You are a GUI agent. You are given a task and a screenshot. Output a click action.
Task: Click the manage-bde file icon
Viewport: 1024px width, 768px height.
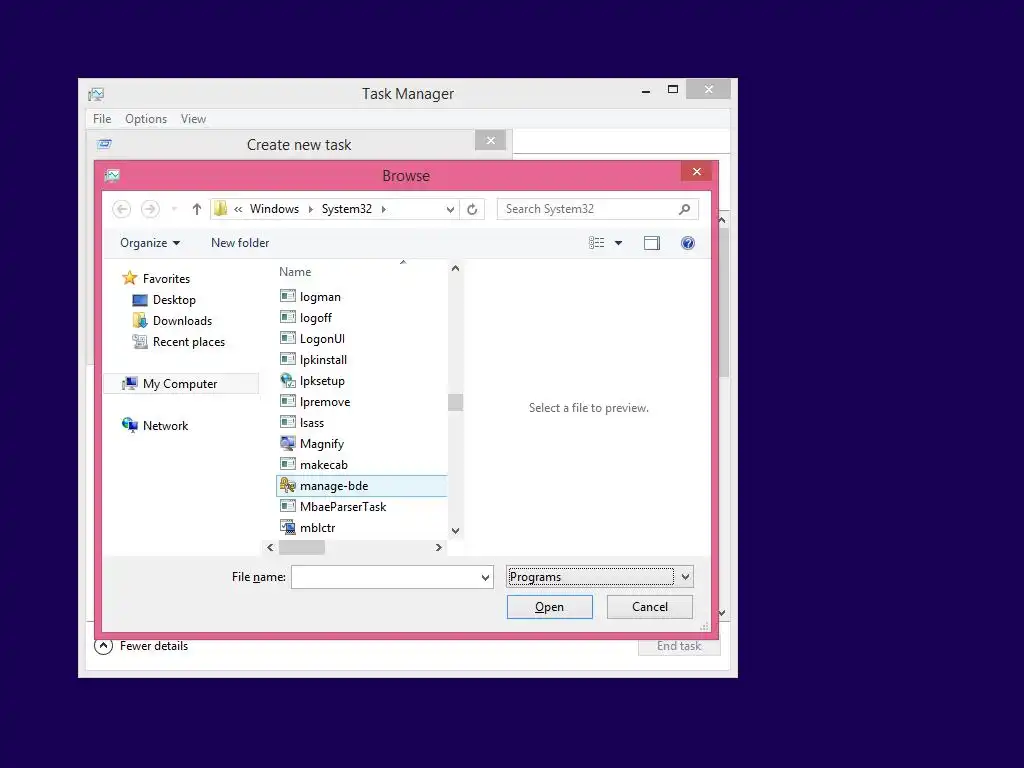[287, 485]
